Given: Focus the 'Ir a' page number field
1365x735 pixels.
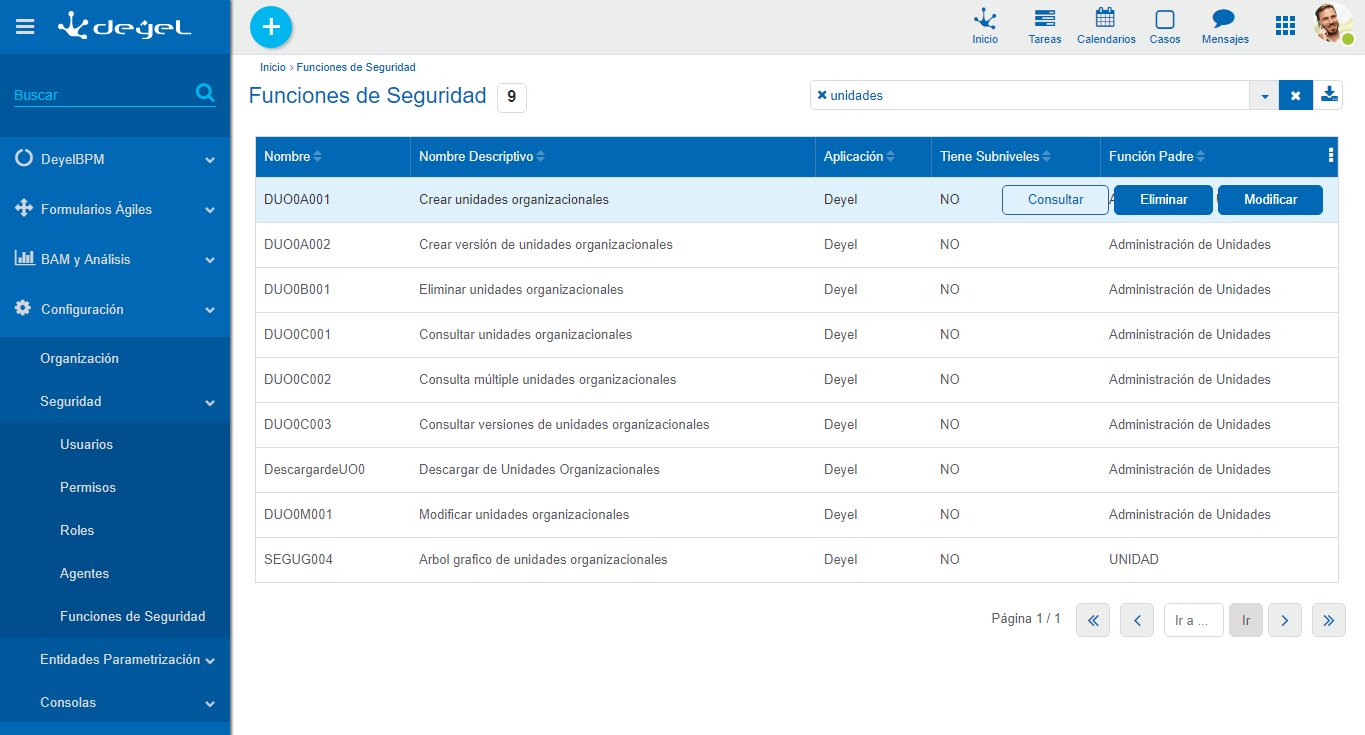Looking at the screenshot, I should tap(1194, 620).
